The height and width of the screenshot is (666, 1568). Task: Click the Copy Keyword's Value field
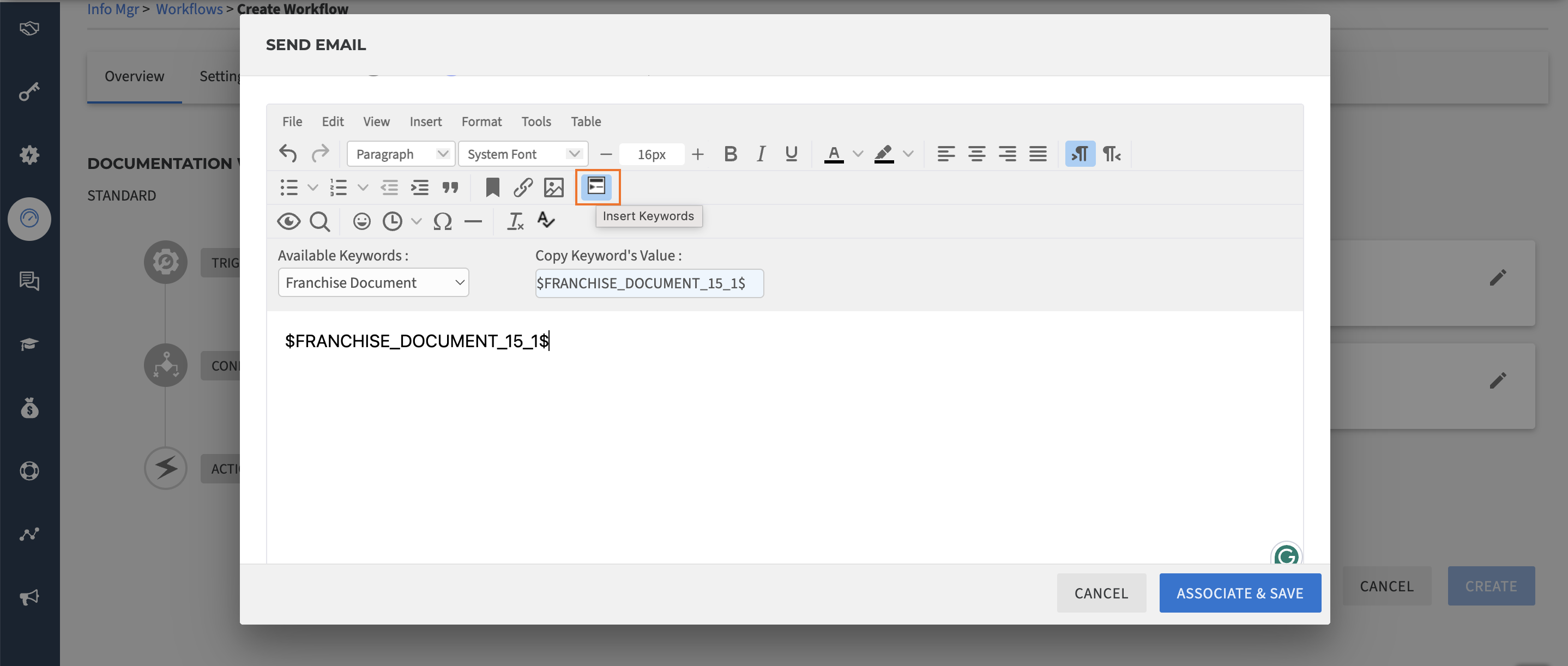click(649, 283)
